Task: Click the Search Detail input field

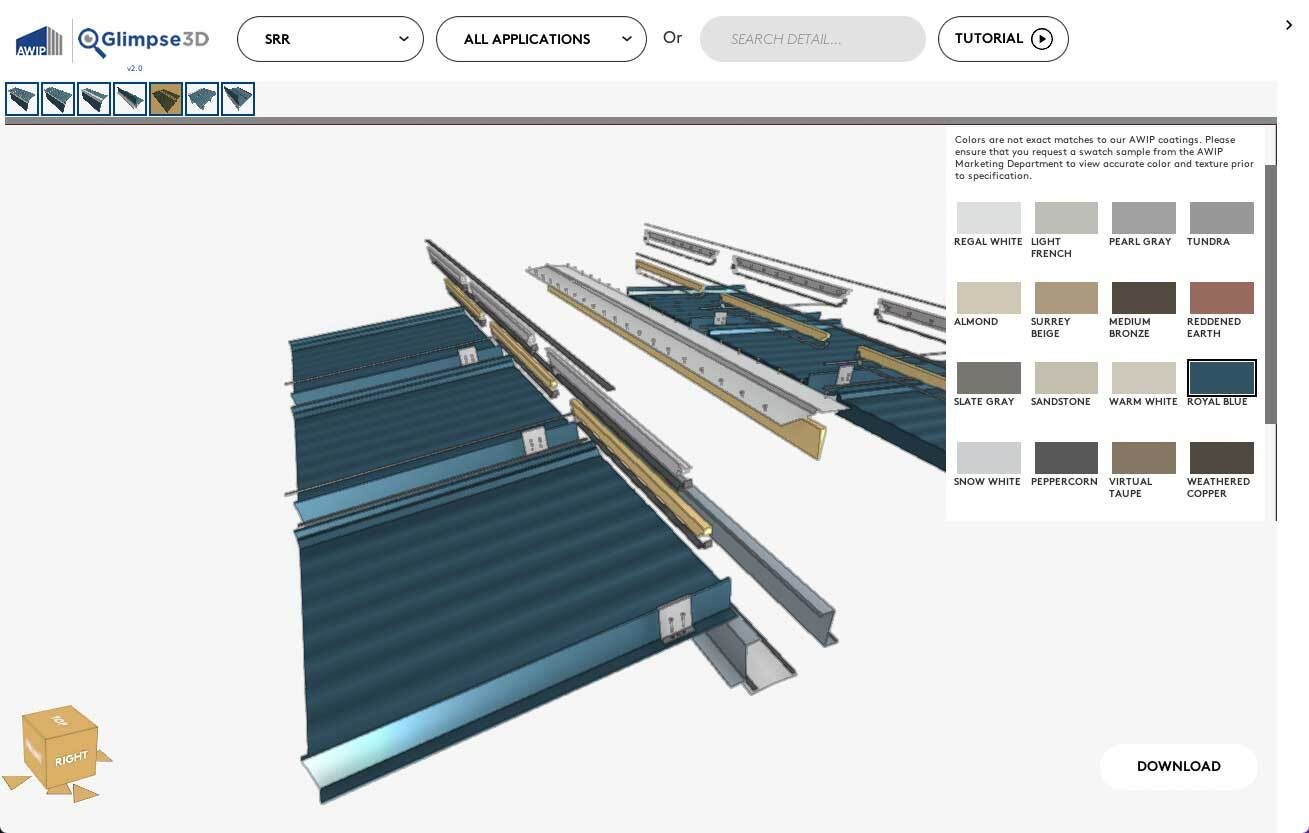Action: pos(812,39)
